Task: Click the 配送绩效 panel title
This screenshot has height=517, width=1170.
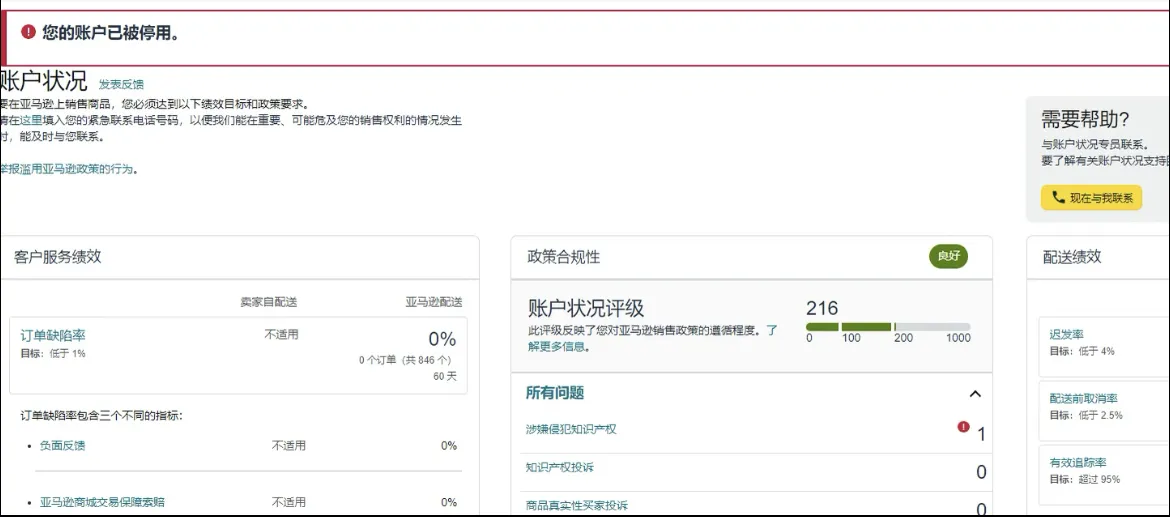Action: pos(1072,257)
